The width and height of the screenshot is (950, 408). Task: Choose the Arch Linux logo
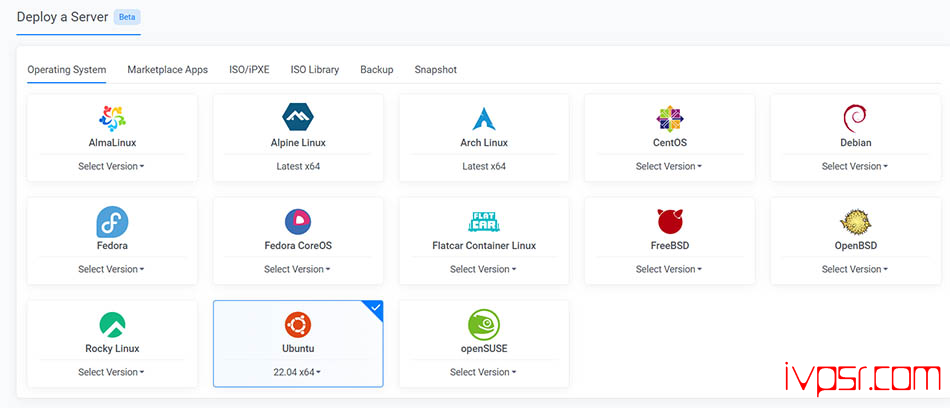pyautogui.click(x=484, y=118)
